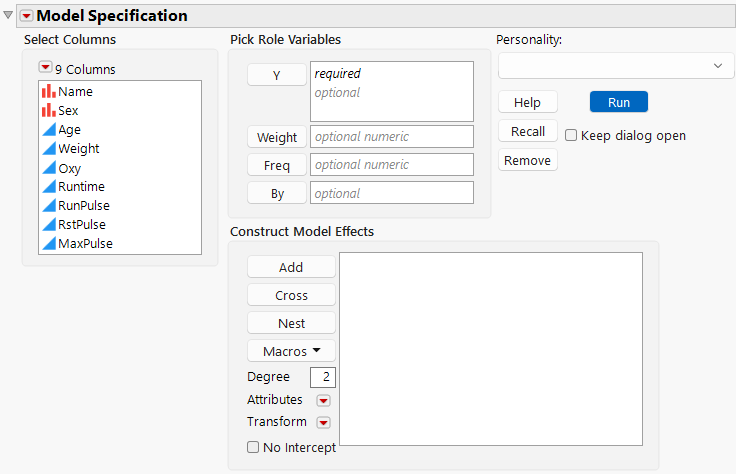Viewport: 736px width, 474px height.
Task: Click the continuous icon beside Age column
Action: (49, 130)
